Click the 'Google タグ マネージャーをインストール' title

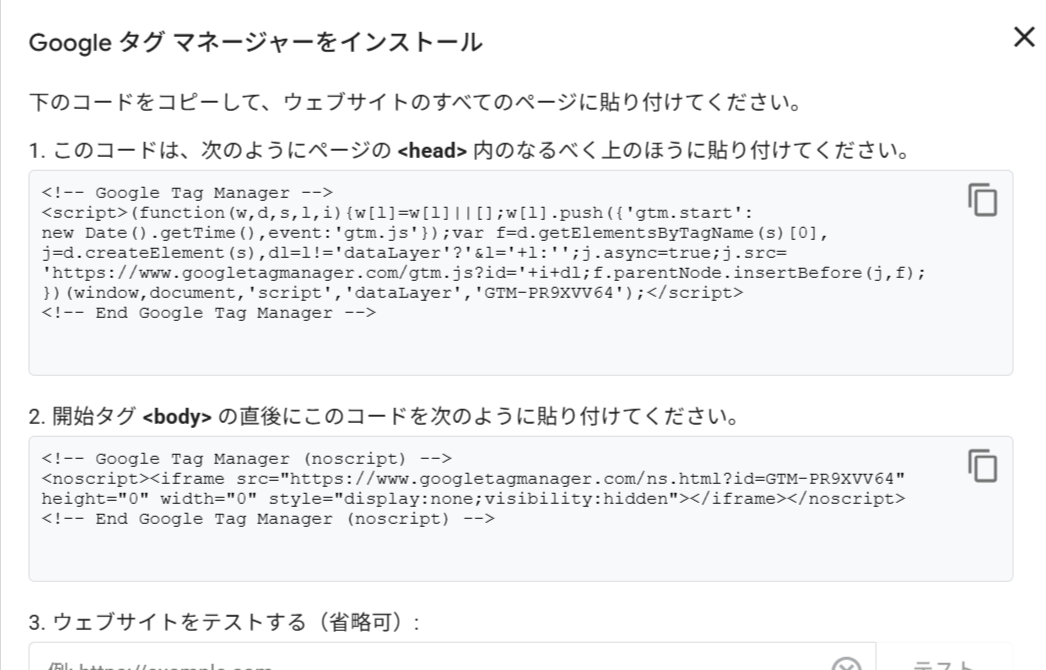click(255, 42)
